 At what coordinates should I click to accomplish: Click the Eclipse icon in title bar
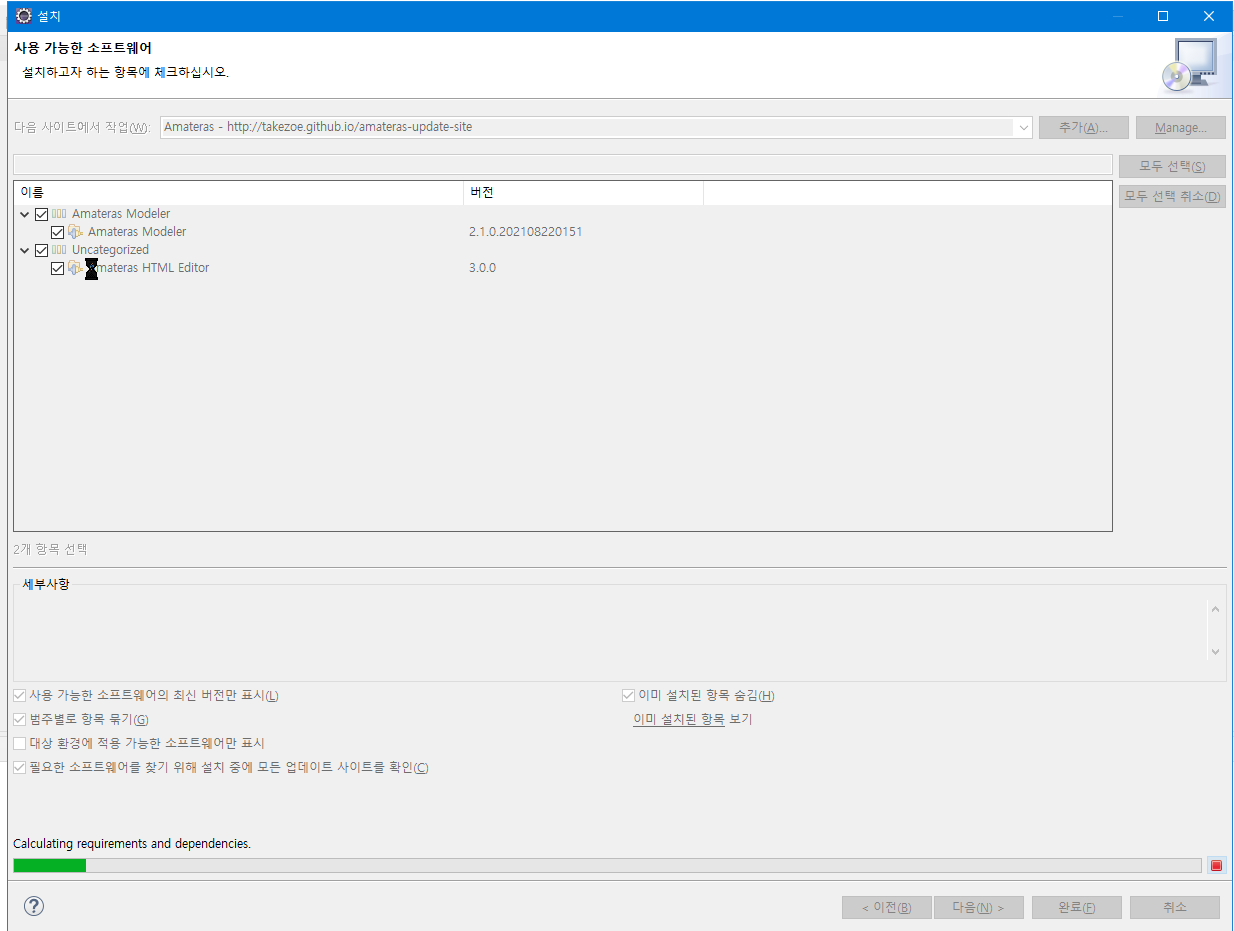pos(24,16)
